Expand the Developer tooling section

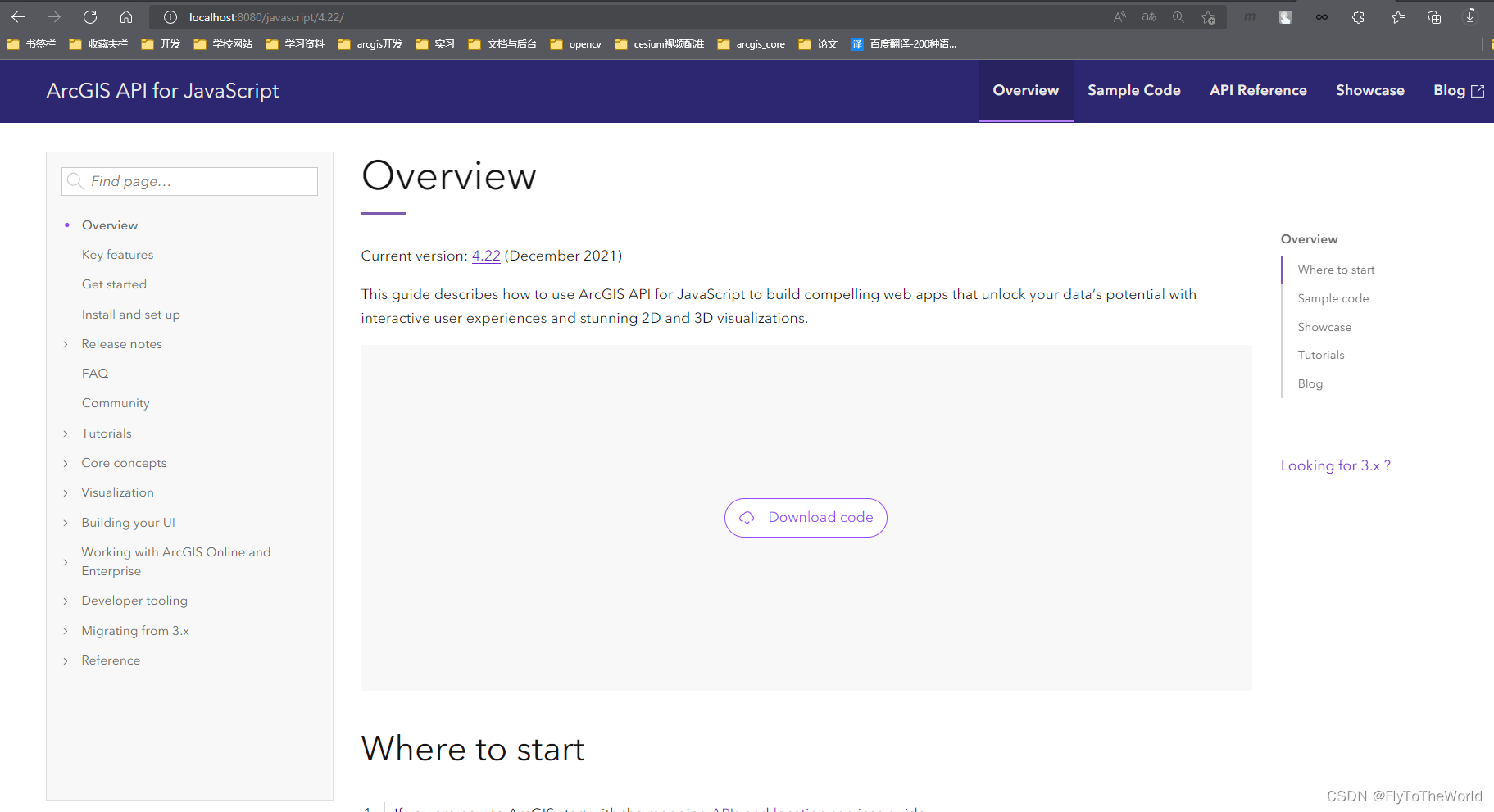pos(66,601)
